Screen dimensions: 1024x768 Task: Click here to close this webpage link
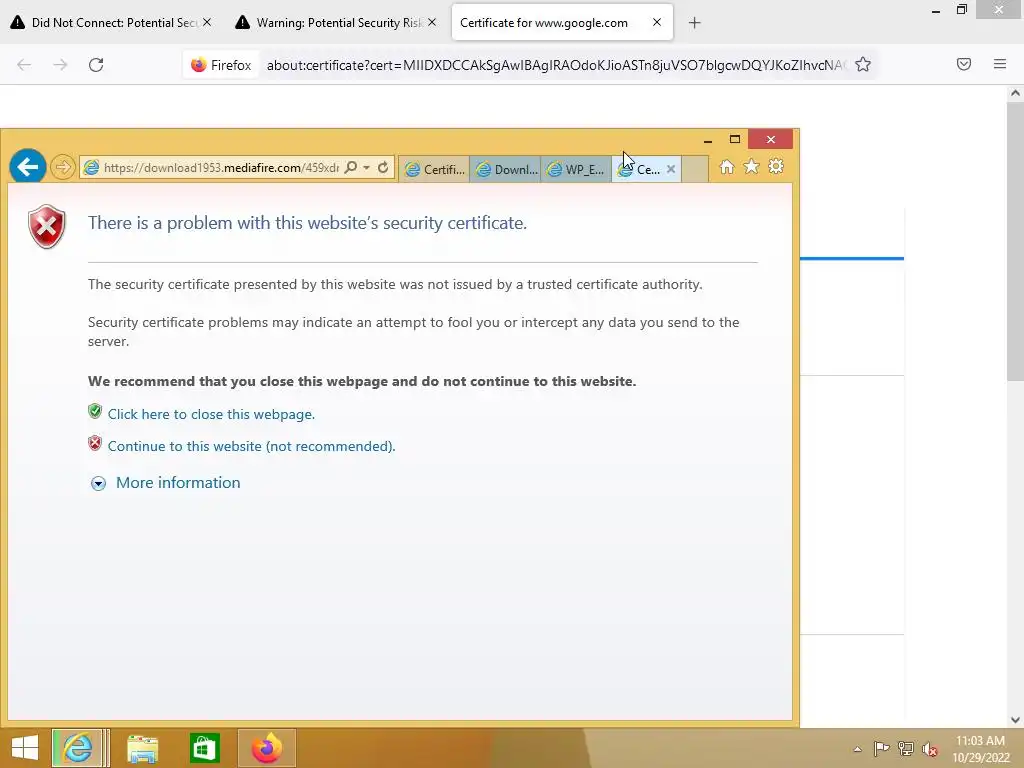point(211,414)
